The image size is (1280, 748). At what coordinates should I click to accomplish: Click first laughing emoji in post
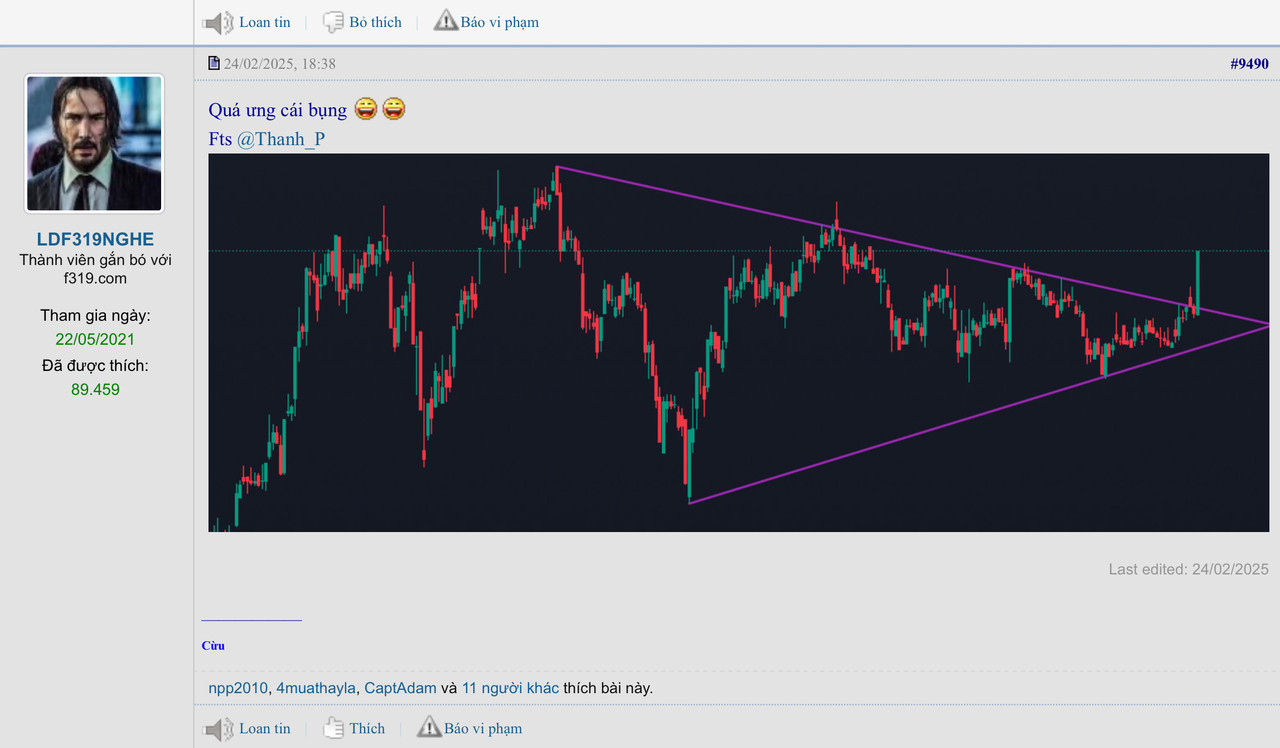click(366, 109)
